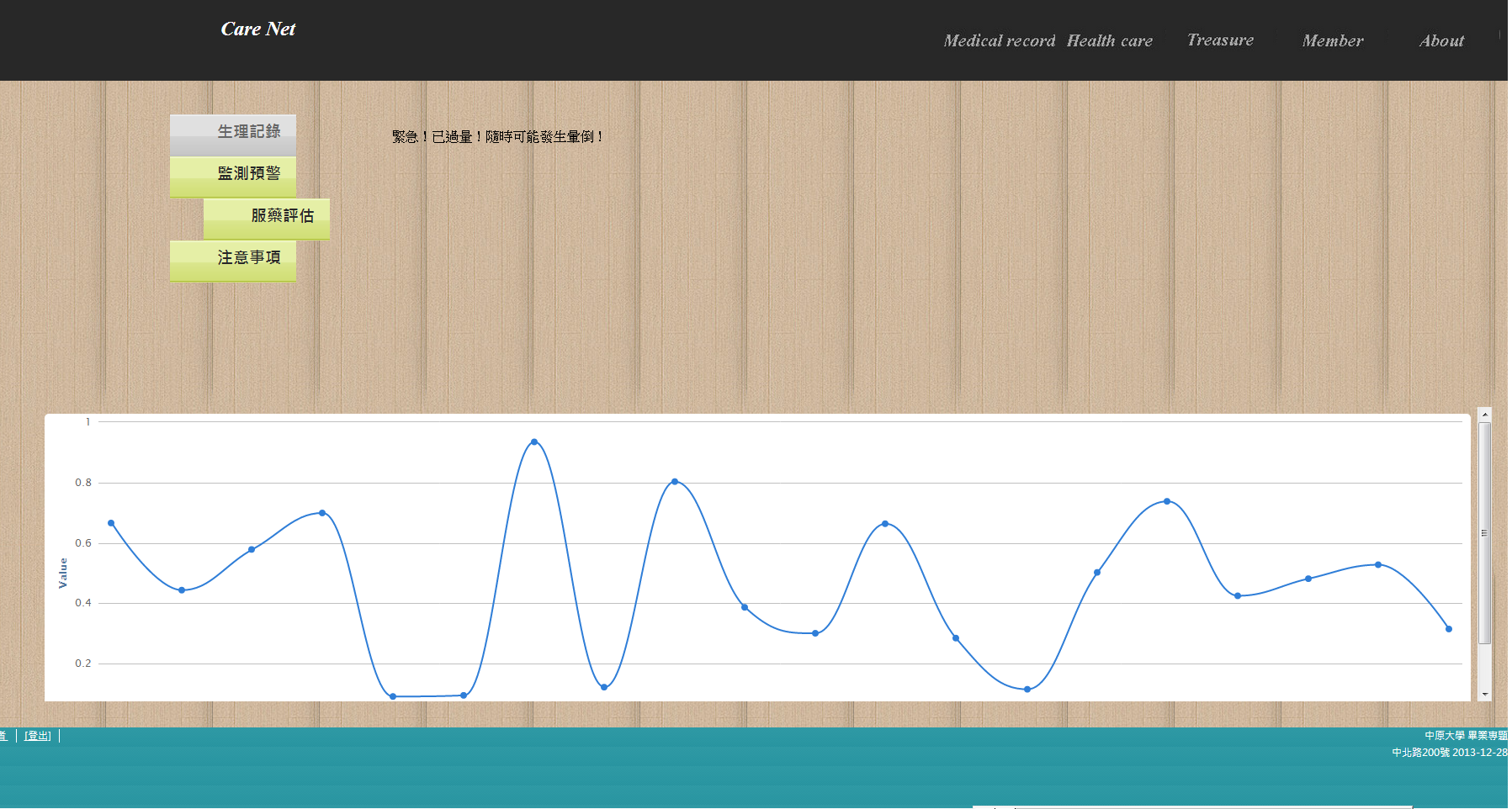Open the 注意事項 sidebar button
Viewport: 1512px width, 809px height.
click(233, 259)
